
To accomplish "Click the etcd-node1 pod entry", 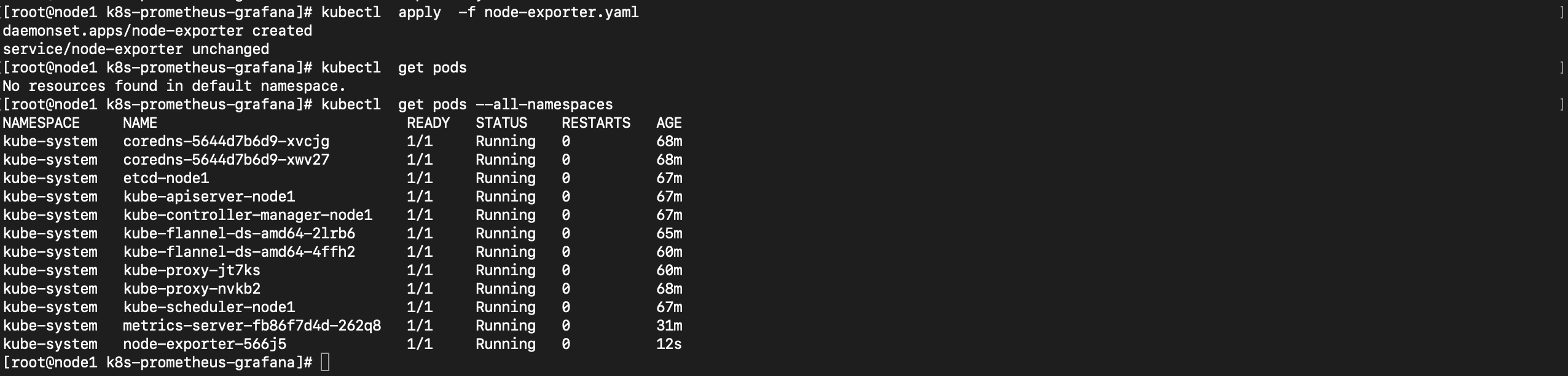I will 166,178.
